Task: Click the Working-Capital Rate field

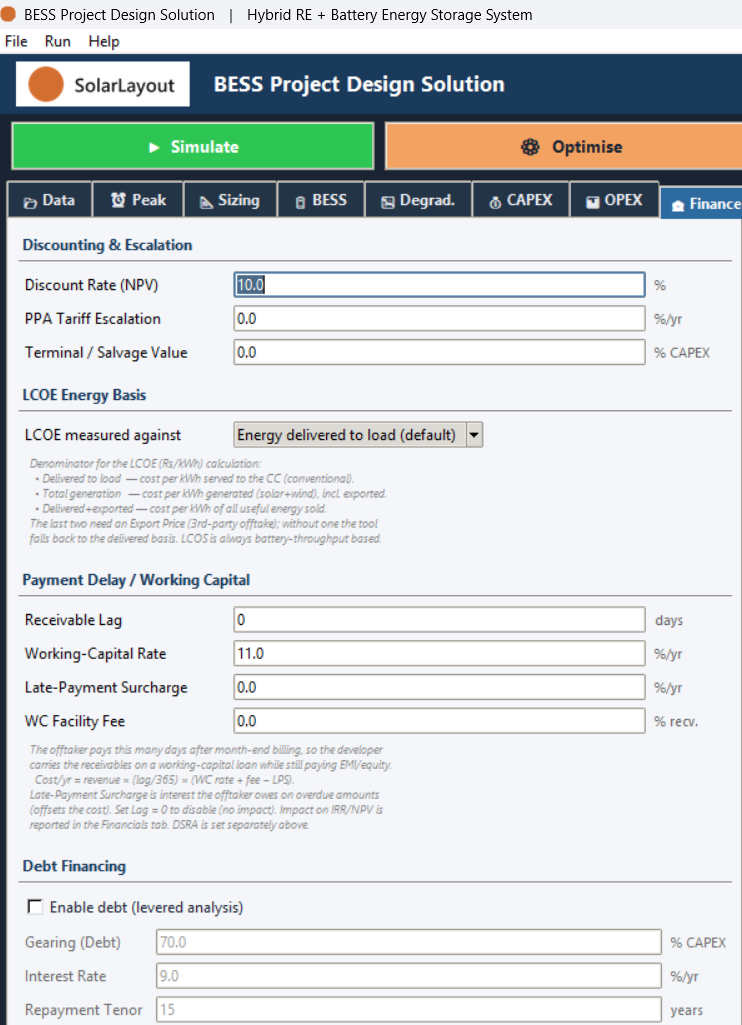Action: (x=439, y=654)
